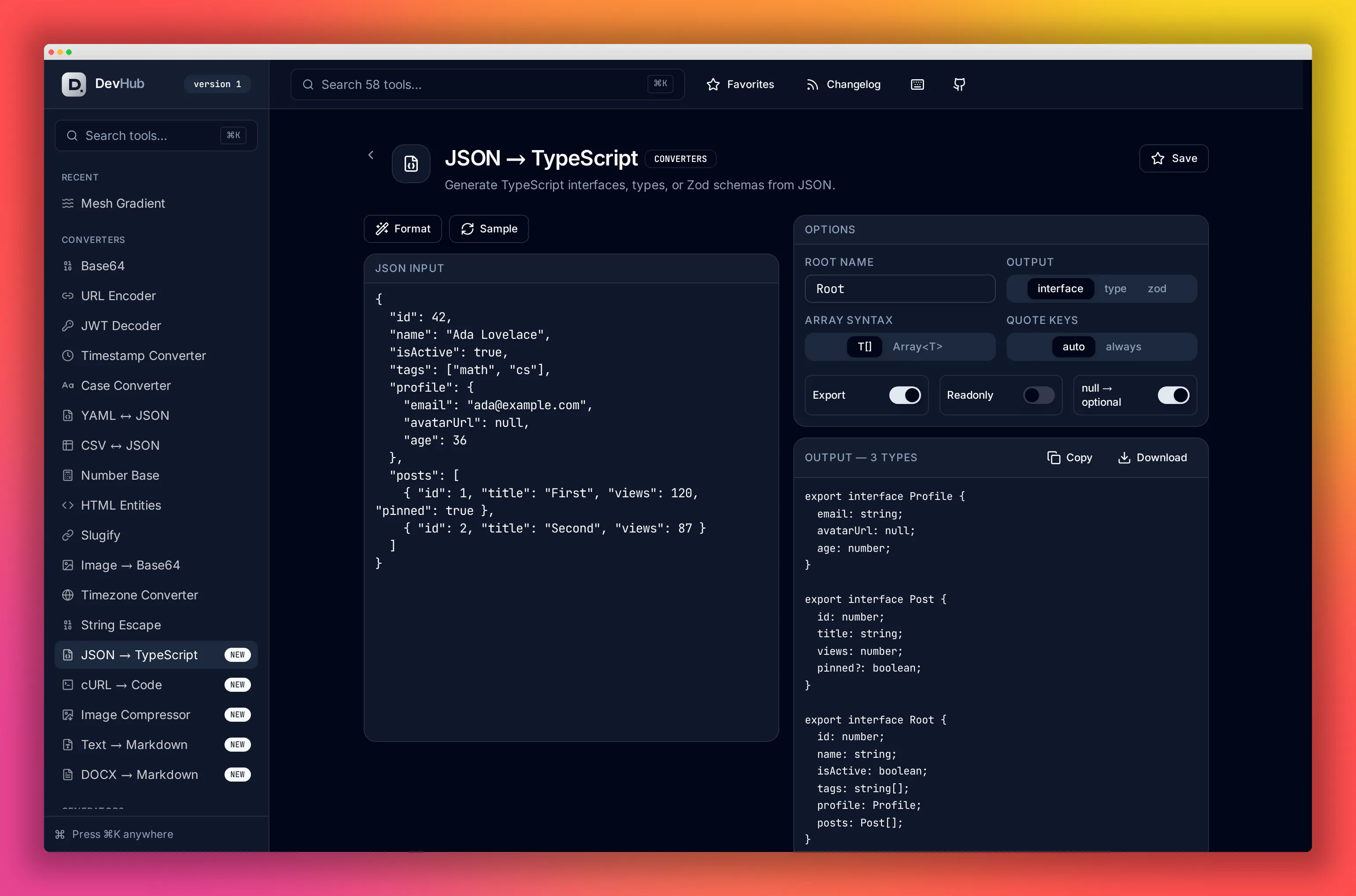Image resolution: width=1356 pixels, height=896 pixels.
Task: Click the Base64 sidebar icon
Action: [x=67, y=266]
